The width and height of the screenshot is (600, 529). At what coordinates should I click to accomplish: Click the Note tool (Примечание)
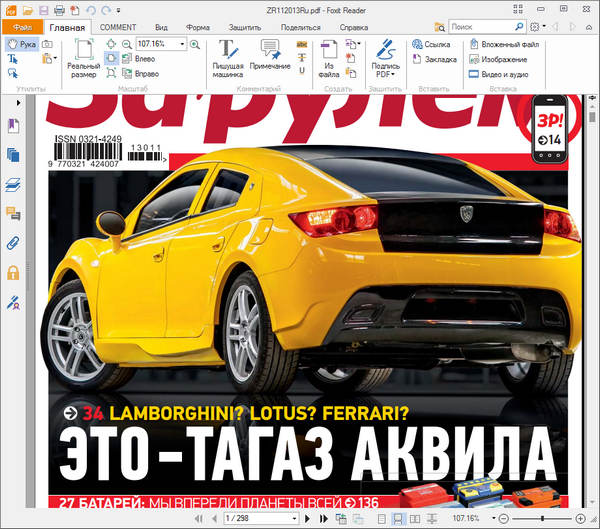pos(269,59)
